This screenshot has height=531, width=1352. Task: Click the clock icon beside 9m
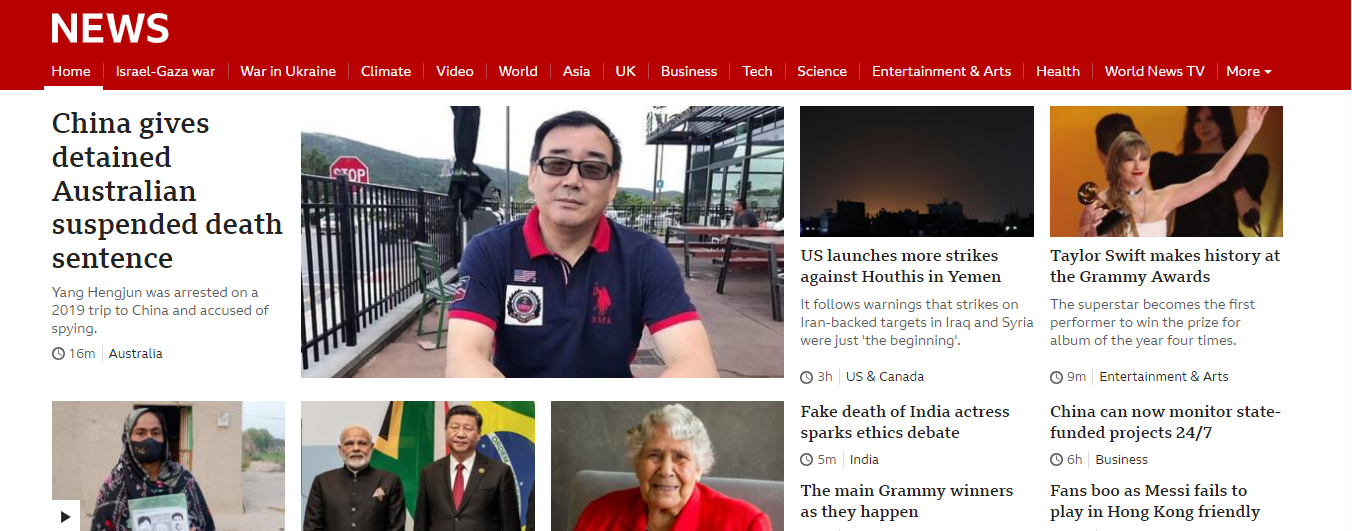click(x=1056, y=377)
